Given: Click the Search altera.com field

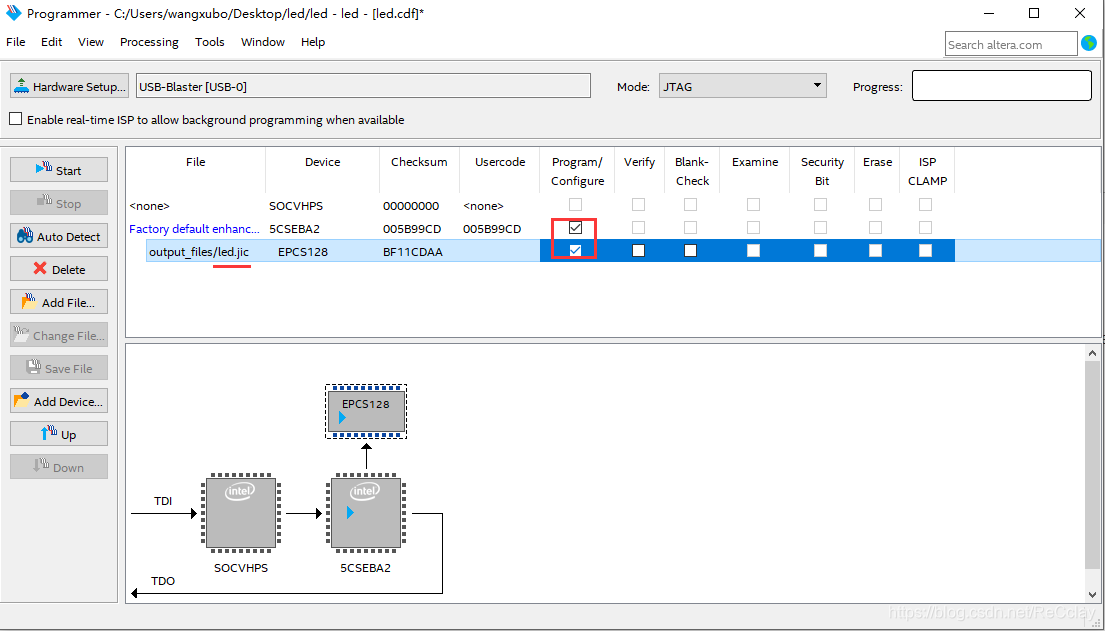Looking at the screenshot, I should tap(1011, 44).
